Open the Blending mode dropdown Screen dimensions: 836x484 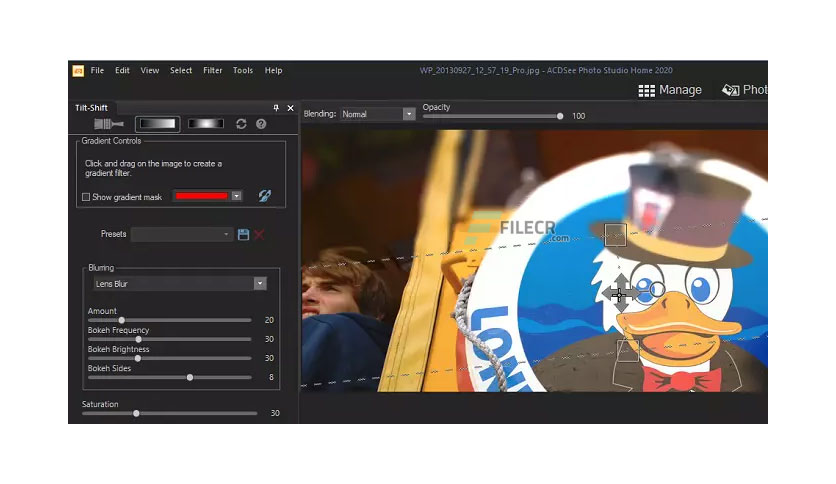(x=377, y=114)
